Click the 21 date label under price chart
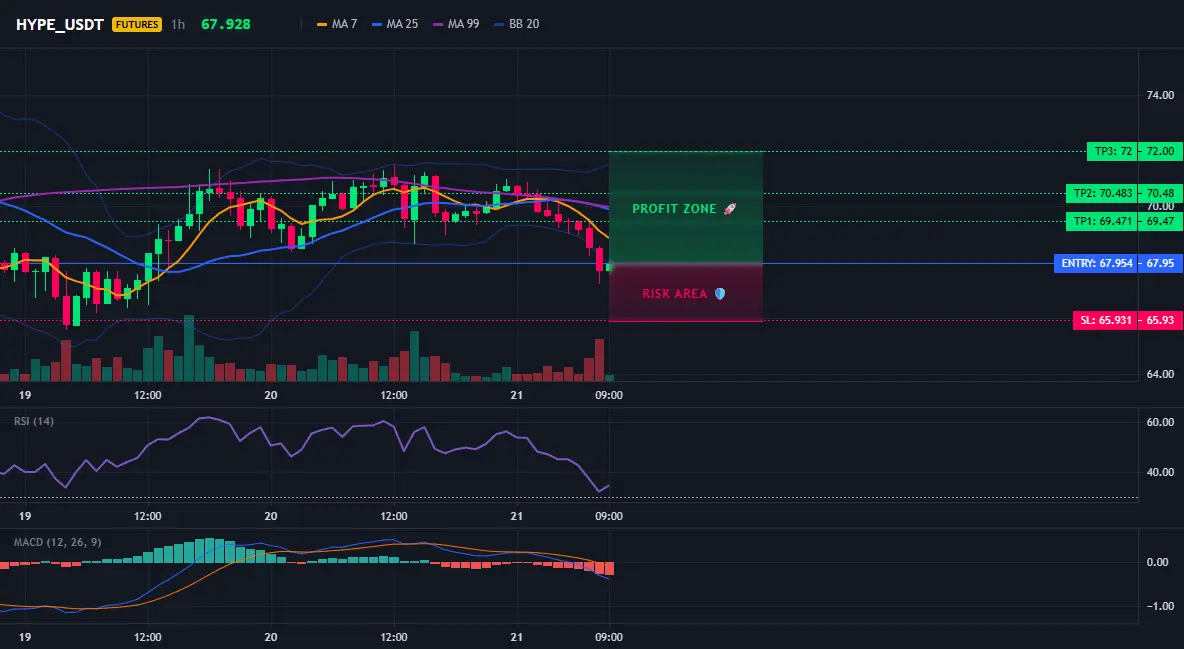The width and height of the screenshot is (1184, 649). (516, 395)
